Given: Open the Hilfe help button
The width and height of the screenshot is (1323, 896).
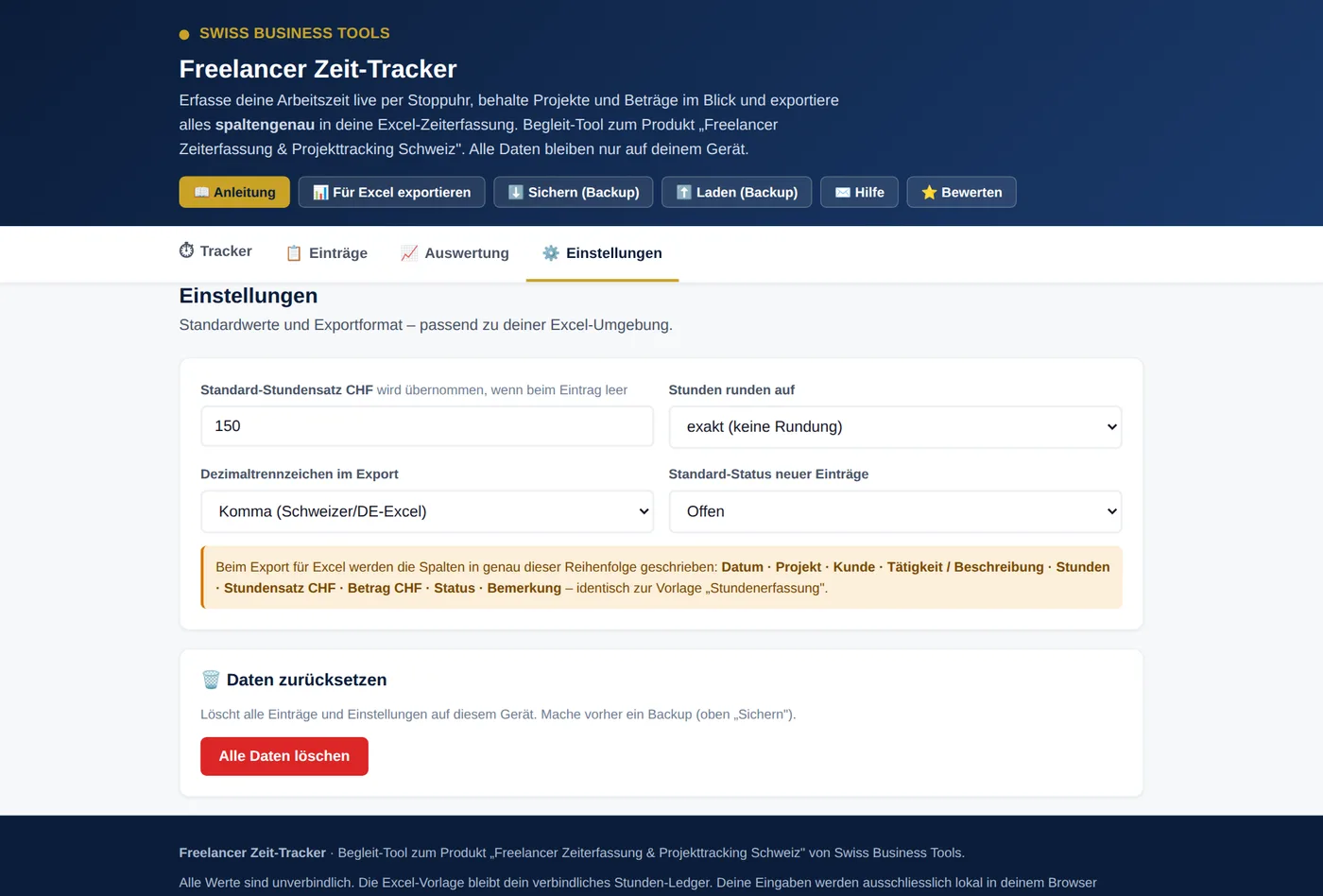Looking at the screenshot, I should (860, 192).
